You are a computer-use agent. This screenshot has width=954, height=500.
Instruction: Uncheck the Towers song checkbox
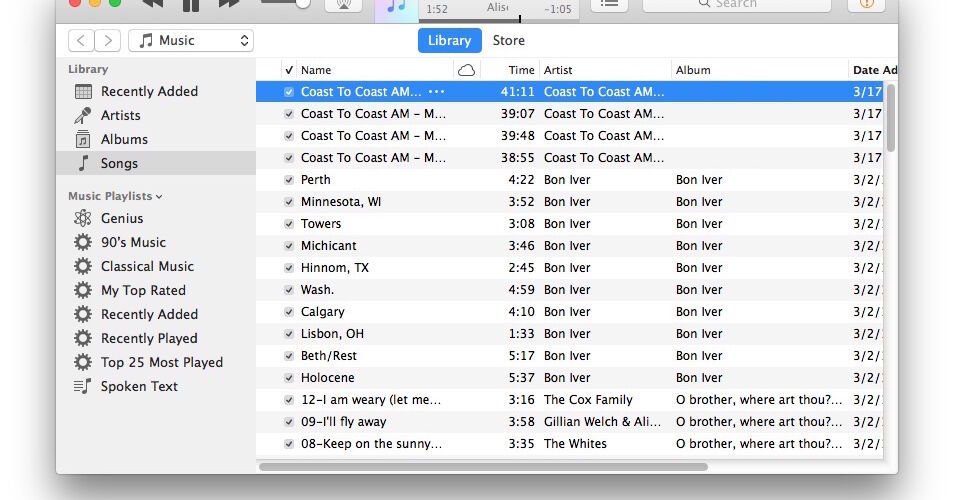point(289,224)
